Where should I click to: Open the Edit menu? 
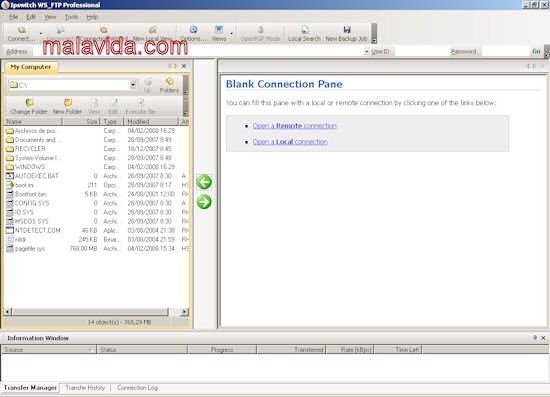[31, 17]
